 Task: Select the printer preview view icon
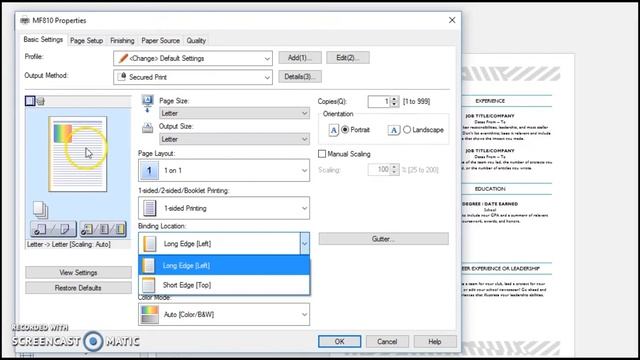point(41,101)
